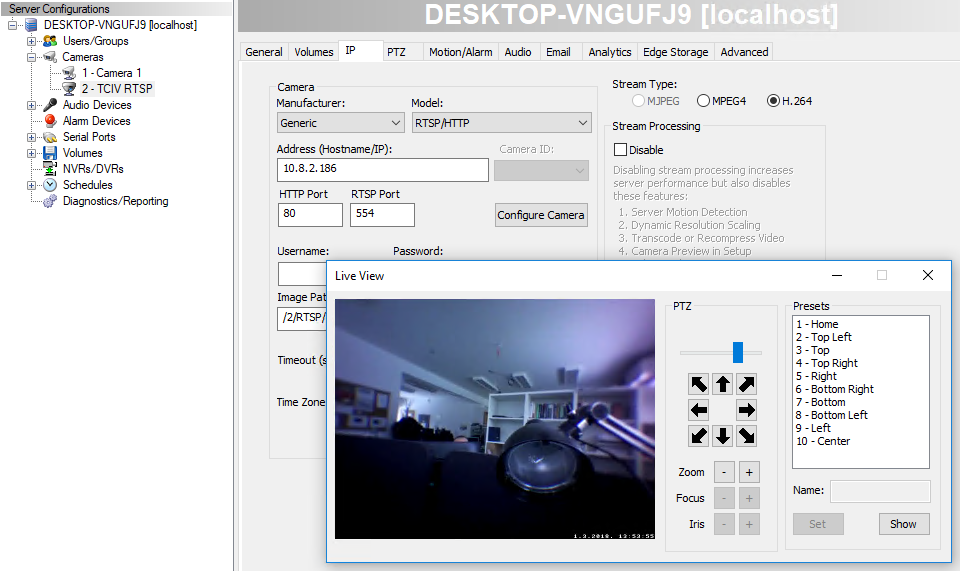Zoom in with the plus button
This screenshot has width=960, height=571.
[x=748, y=472]
